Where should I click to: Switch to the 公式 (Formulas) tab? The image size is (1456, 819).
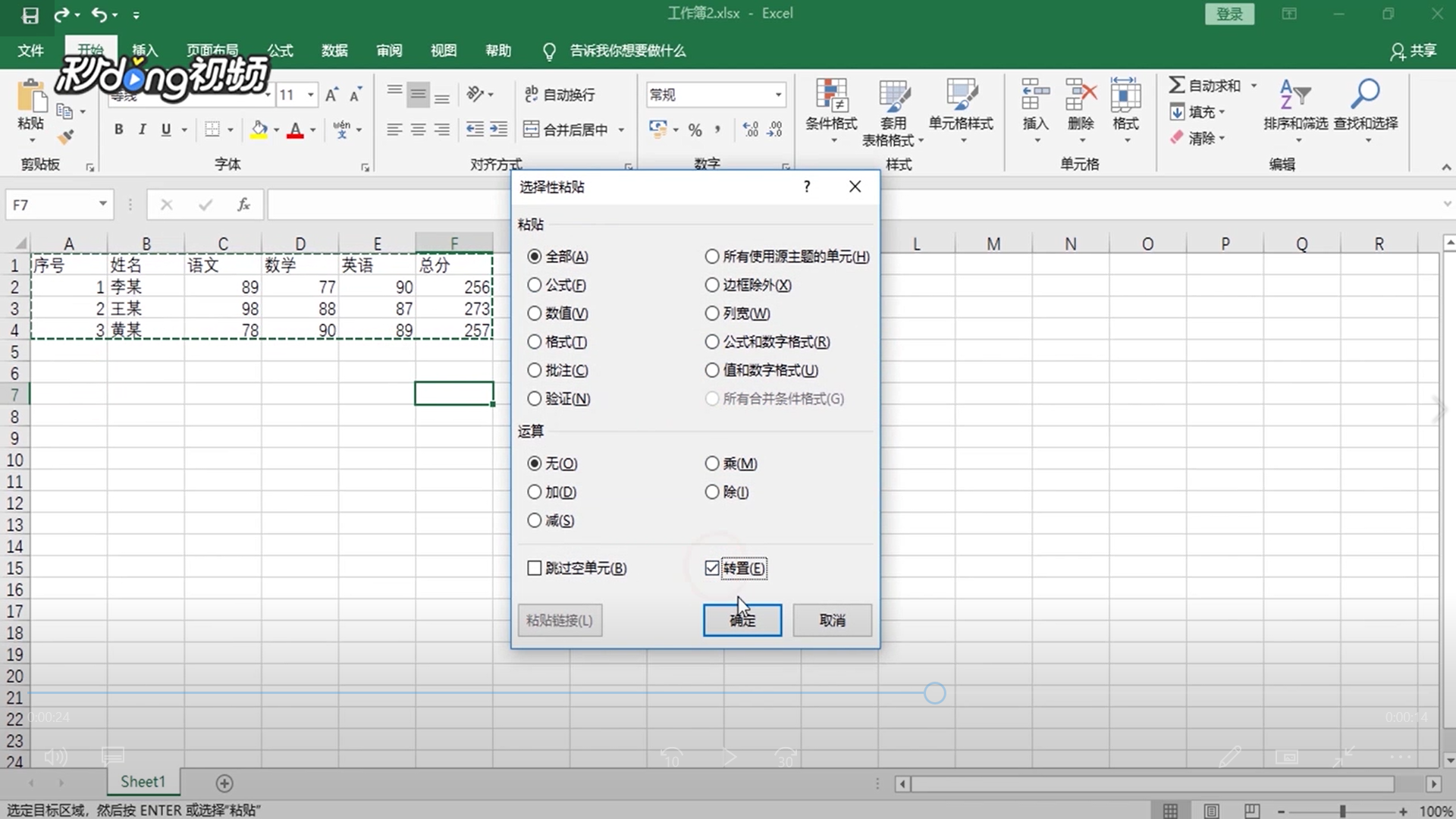pyautogui.click(x=280, y=51)
